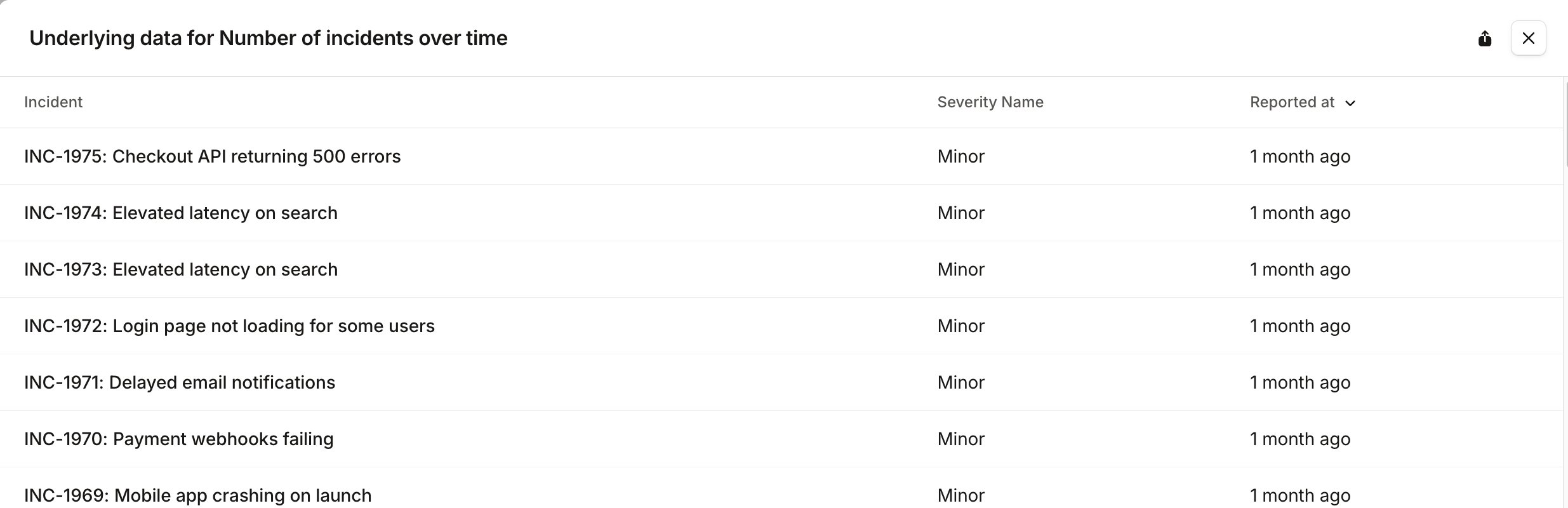The image size is (1568, 508).
Task: Open INC-1970 Payment webhooks failing
Action: pyautogui.click(x=179, y=439)
